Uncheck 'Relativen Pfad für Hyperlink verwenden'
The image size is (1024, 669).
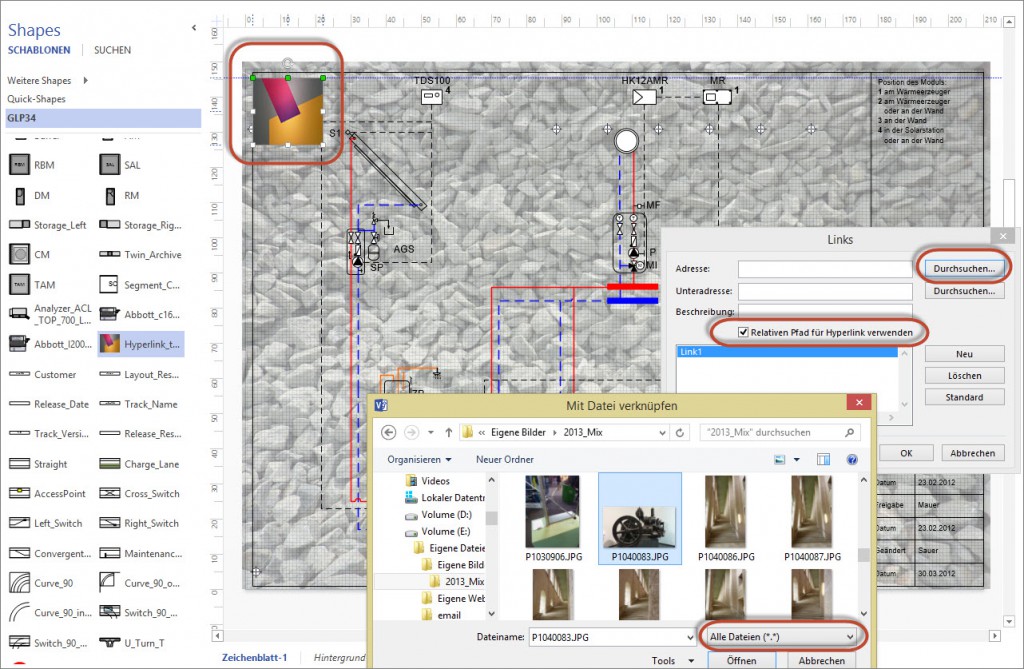click(745, 331)
